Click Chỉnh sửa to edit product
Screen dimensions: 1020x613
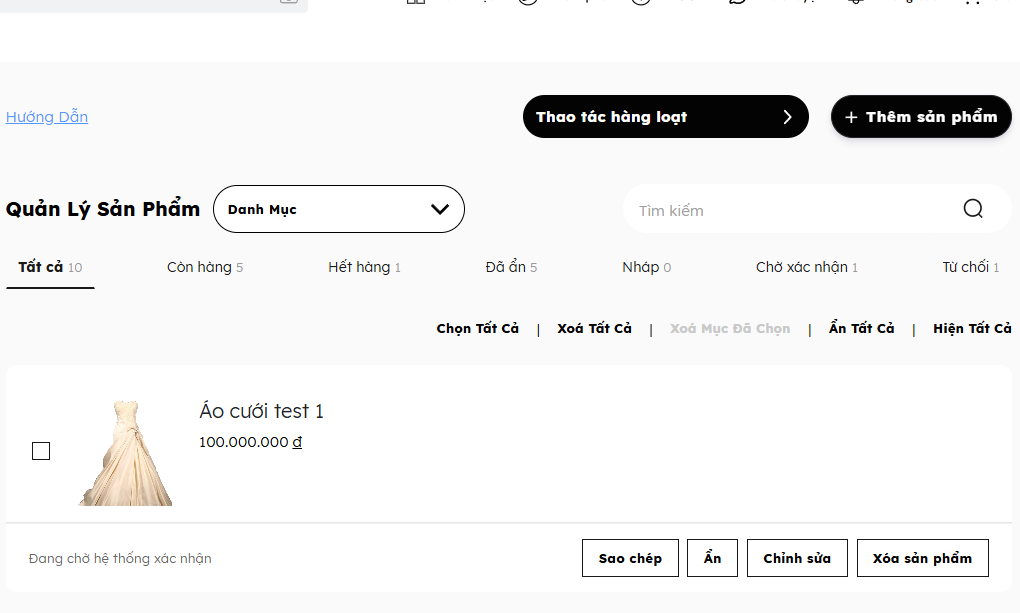pos(797,558)
